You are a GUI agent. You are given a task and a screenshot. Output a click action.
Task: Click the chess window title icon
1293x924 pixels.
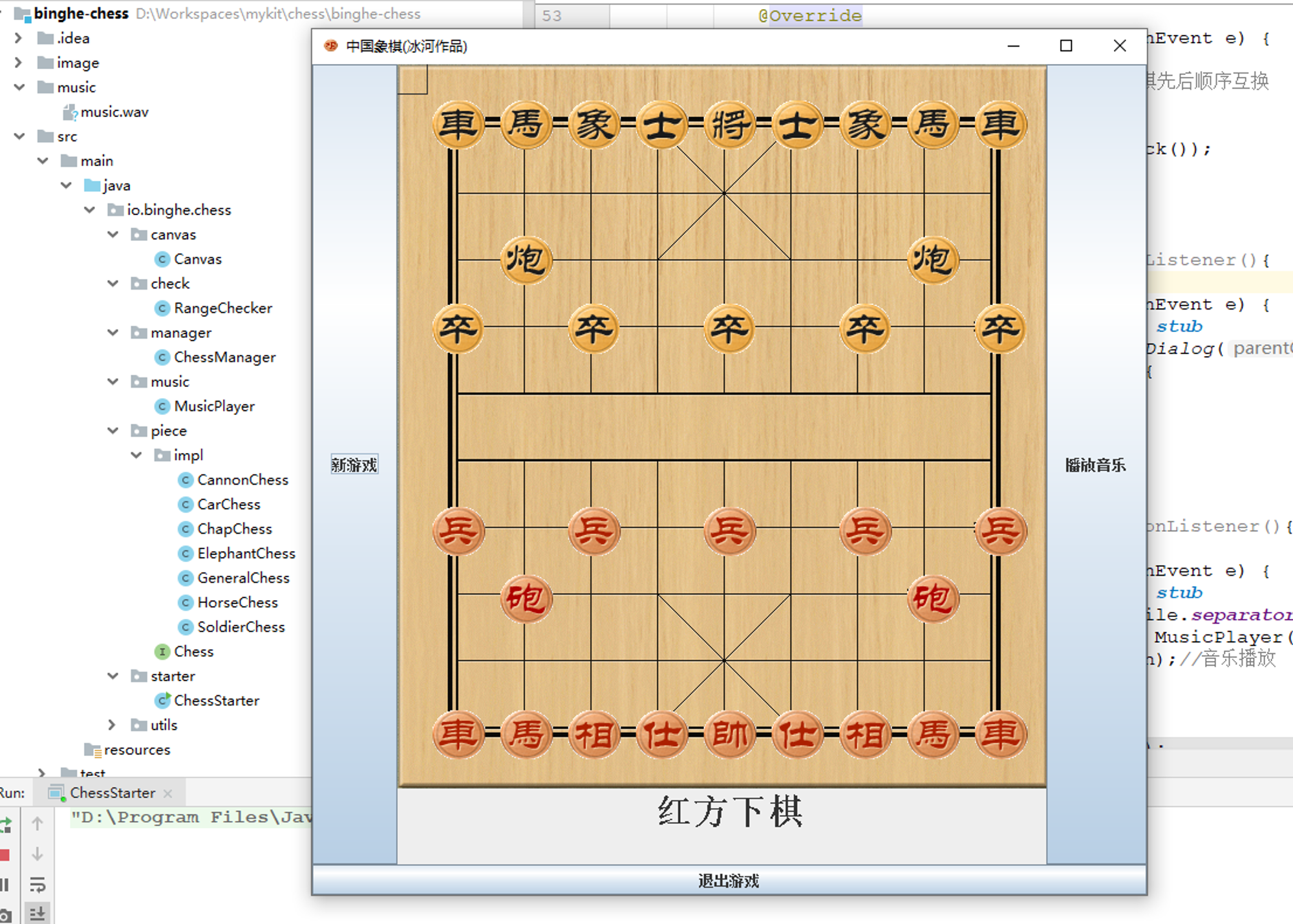[330, 46]
